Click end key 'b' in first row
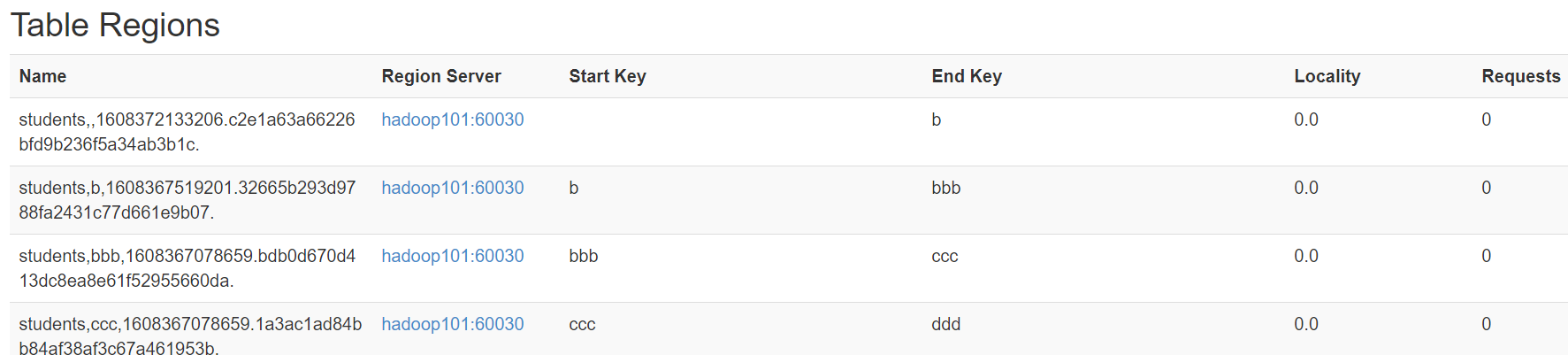The width and height of the screenshot is (1568, 355). (x=937, y=120)
